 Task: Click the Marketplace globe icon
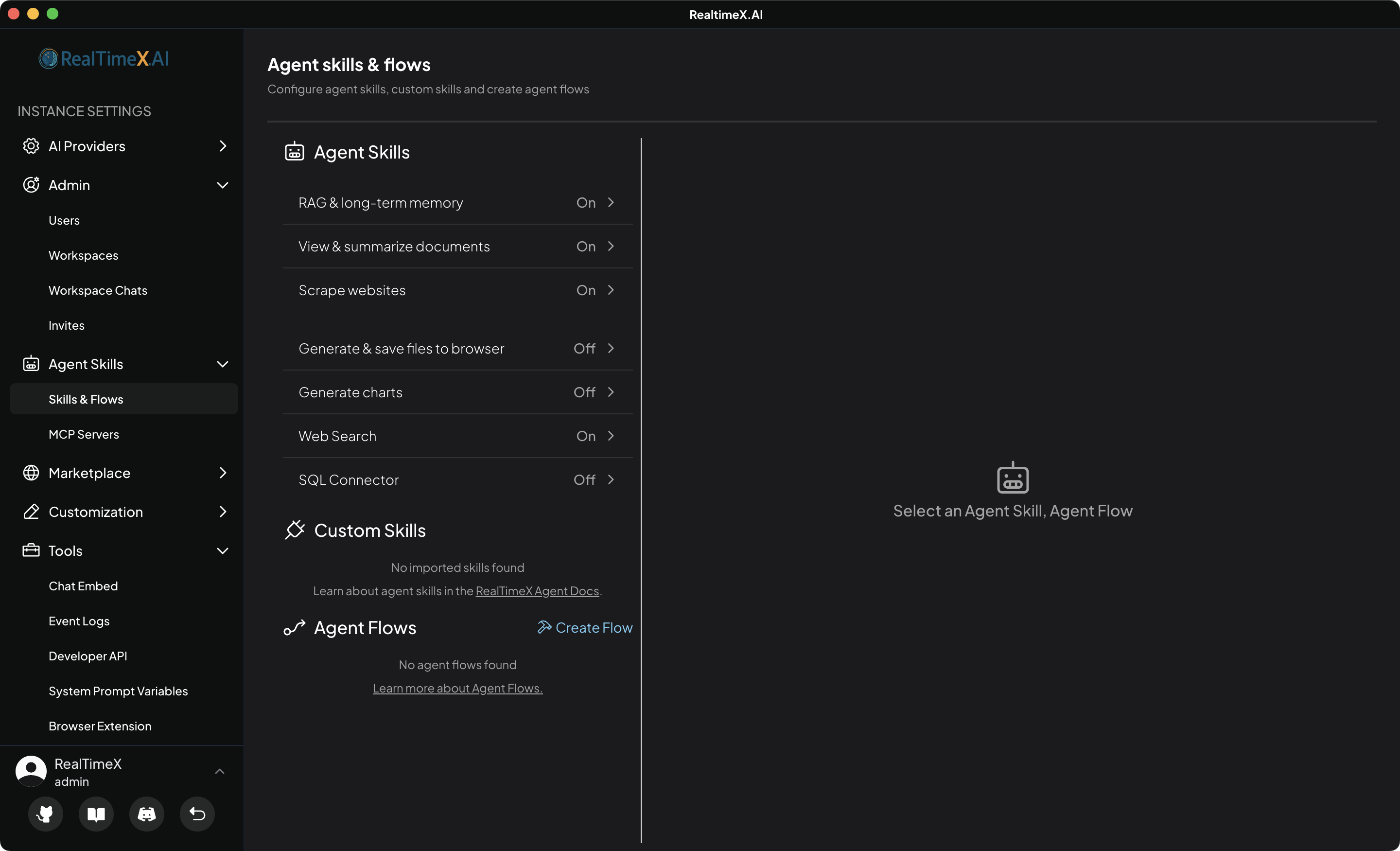pos(31,473)
